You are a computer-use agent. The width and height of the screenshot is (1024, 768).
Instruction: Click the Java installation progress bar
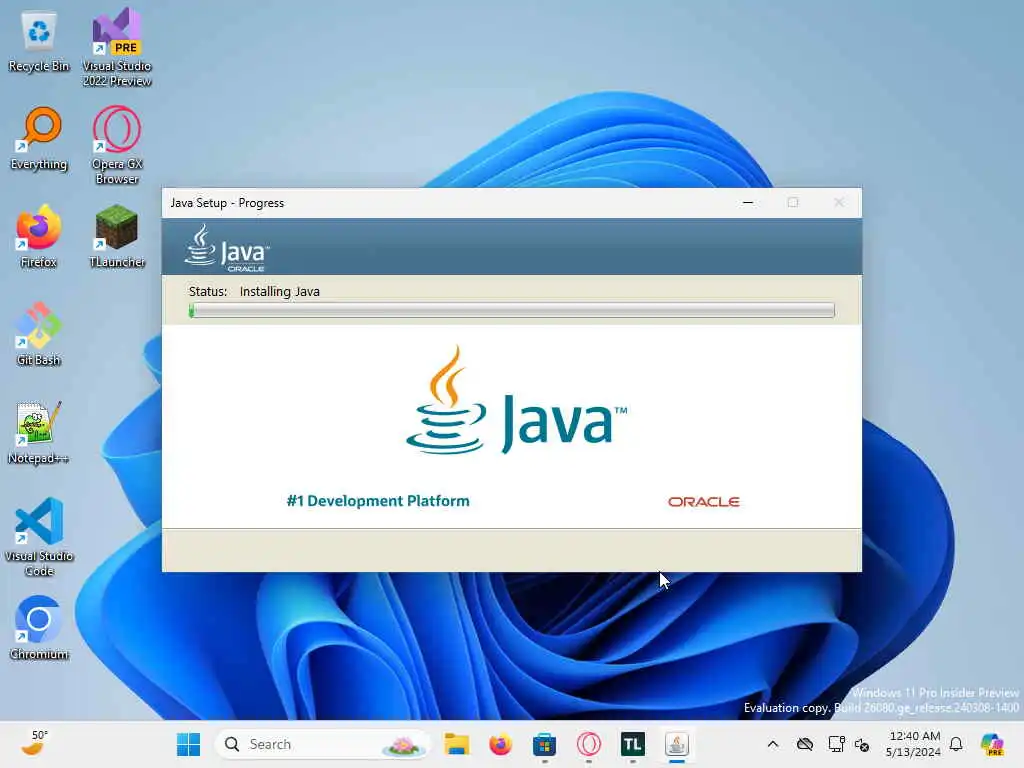pyautogui.click(x=511, y=310)
